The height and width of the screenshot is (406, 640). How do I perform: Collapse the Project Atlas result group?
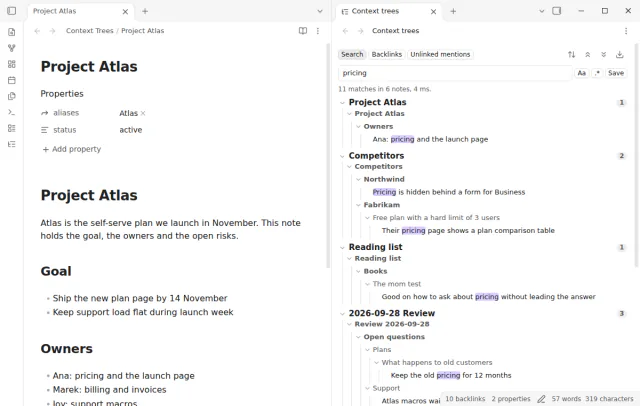coord(342,102)
